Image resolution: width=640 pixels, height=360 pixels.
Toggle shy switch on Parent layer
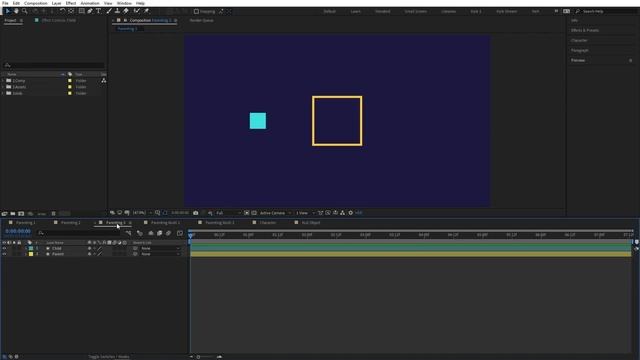[89, 254]
